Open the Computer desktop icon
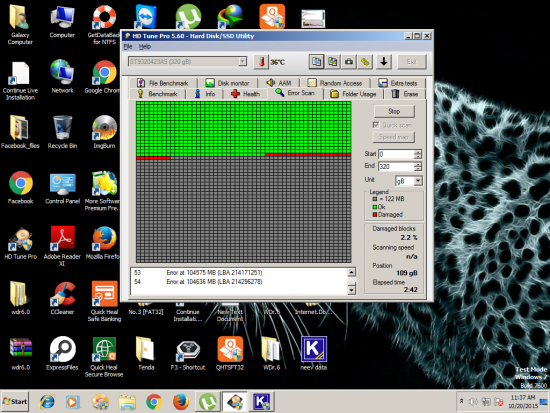The width and height of the screenshot is (550, 413). point(62,22)
